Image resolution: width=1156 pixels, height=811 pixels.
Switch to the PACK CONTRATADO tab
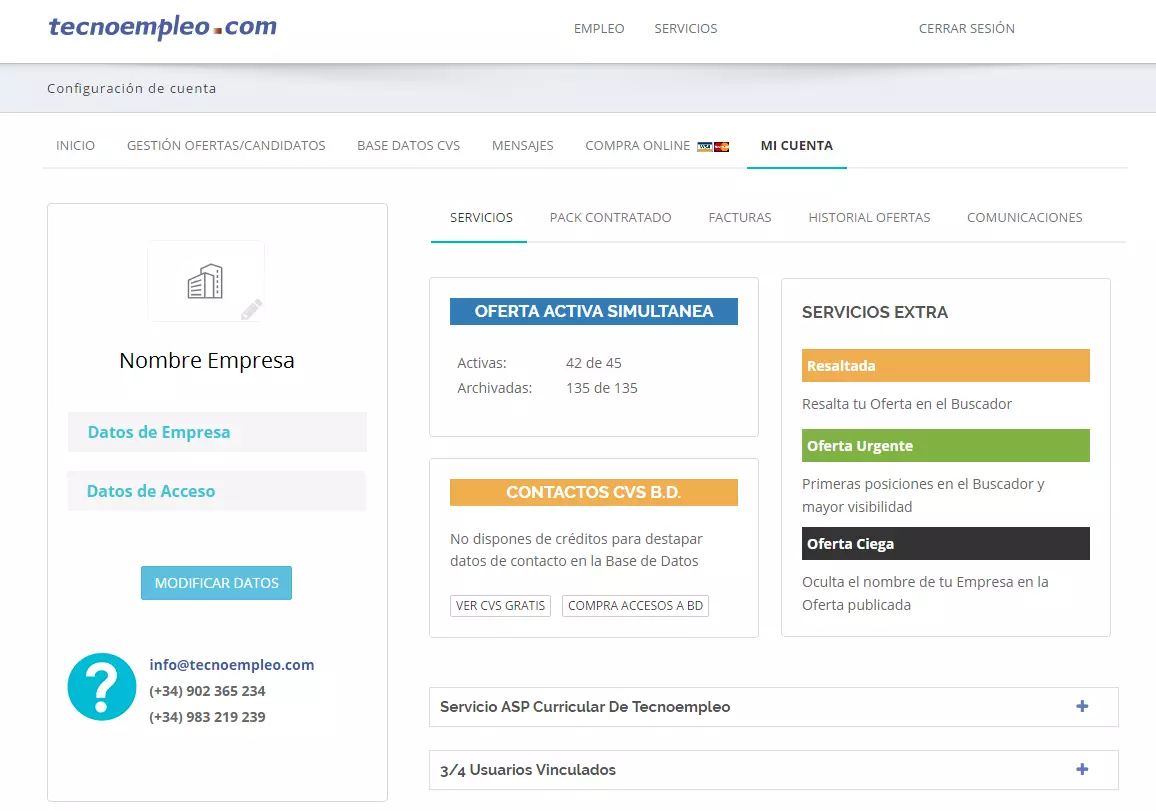pos(610,217)
